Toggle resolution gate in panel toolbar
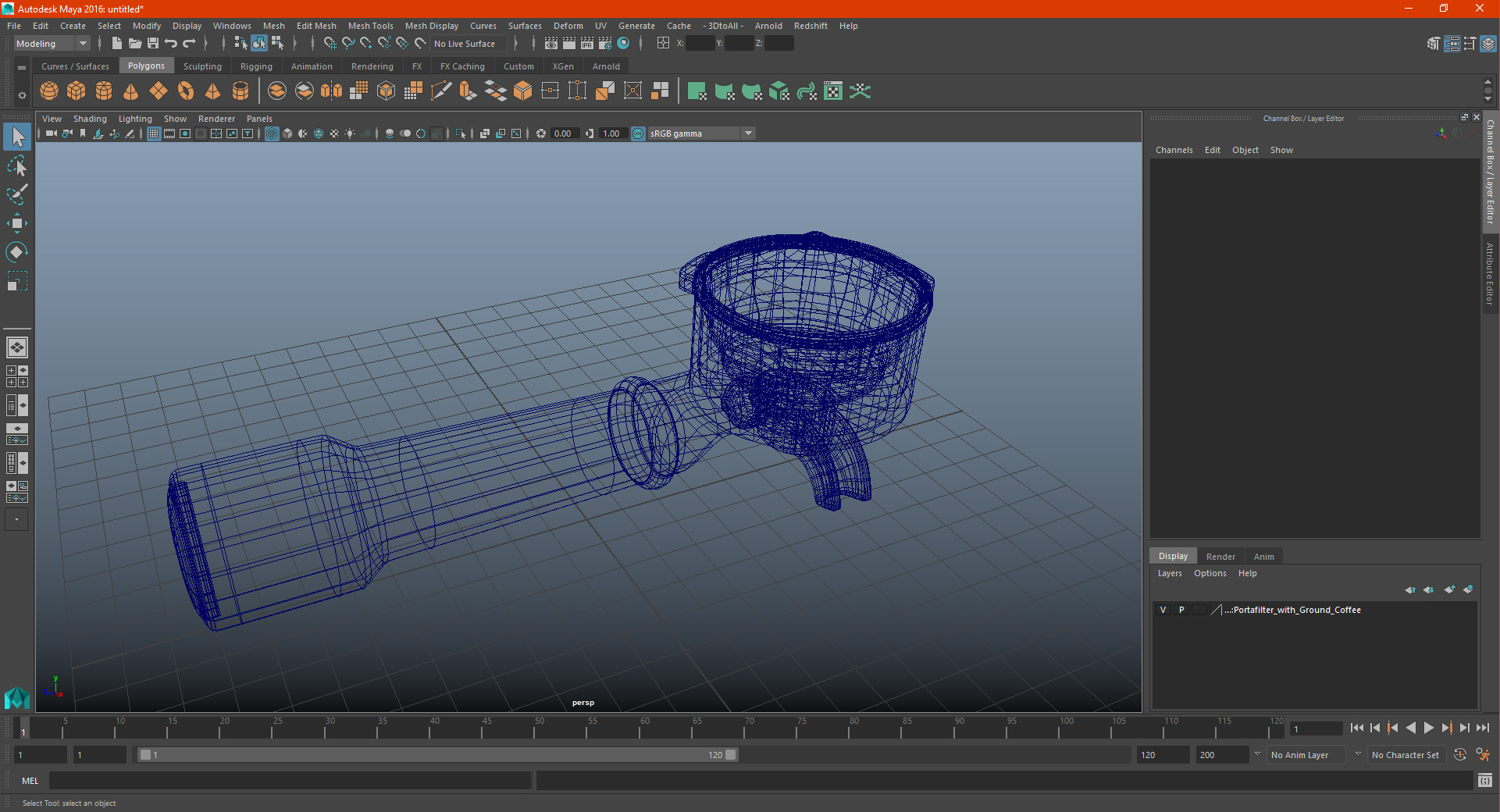1500x812 pixels. click(185, 134)
